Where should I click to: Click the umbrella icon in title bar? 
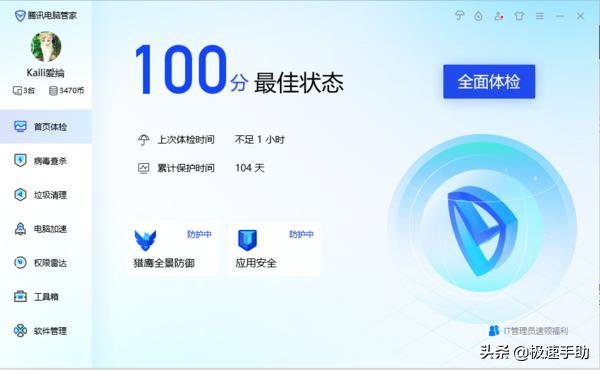[459, 16]
